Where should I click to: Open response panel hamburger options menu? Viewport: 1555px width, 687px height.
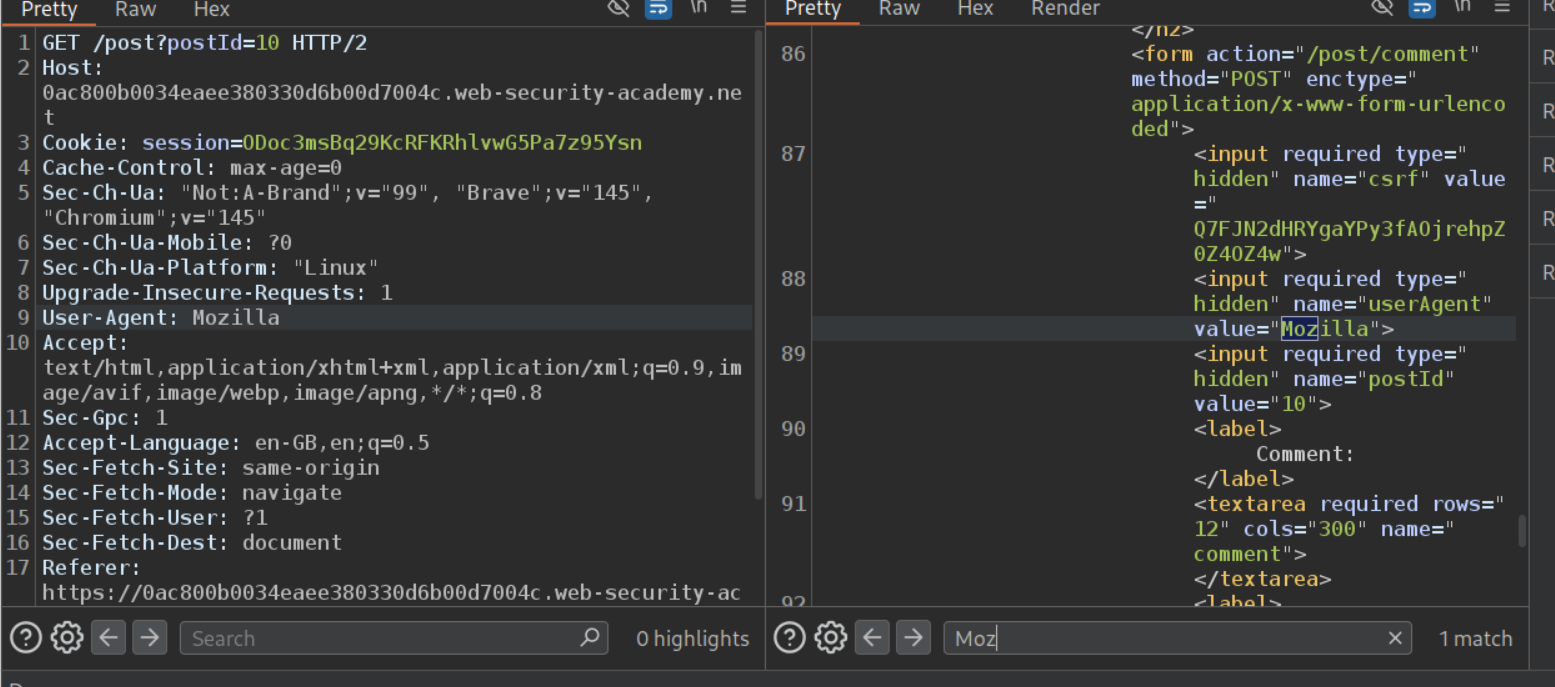point(1502,8)
